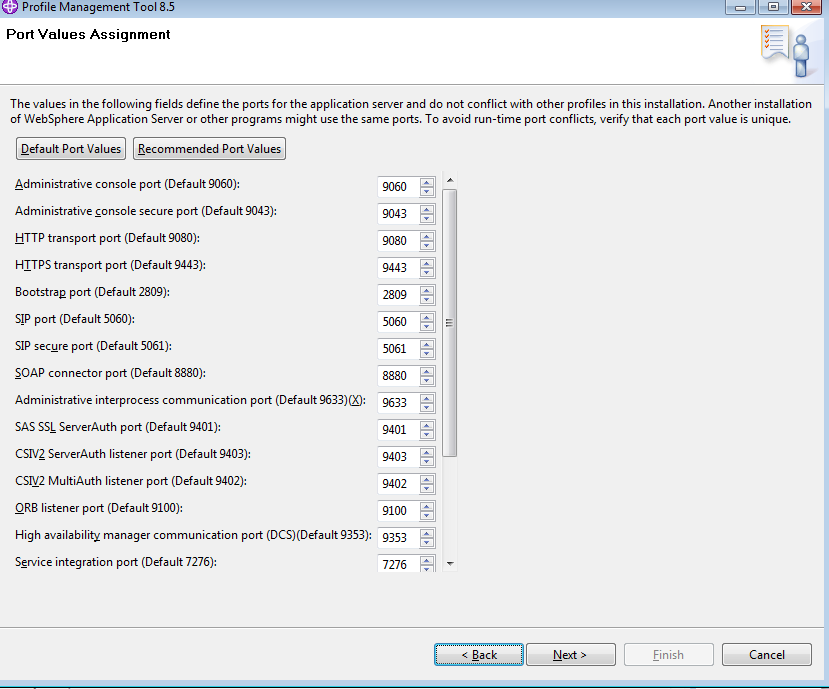The image size is (829, 689).
Task: Decrement the Bootstrap port 2809
Action: click(427, 299)
